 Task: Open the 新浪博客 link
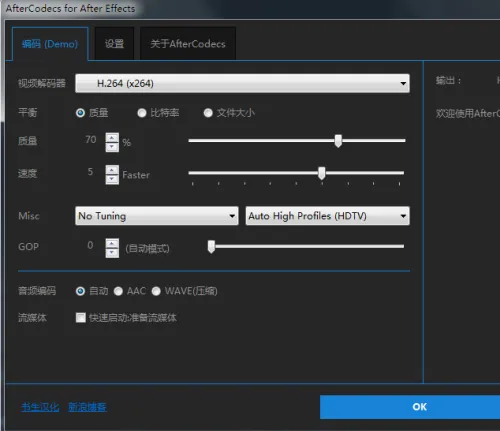[87, 407]
